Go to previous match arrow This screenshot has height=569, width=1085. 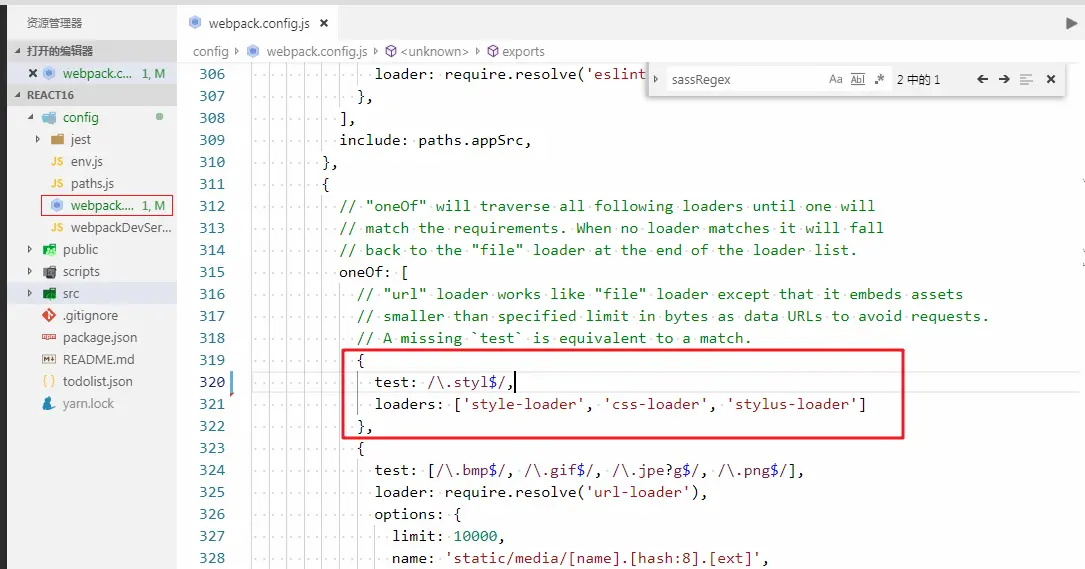point(982,80)
